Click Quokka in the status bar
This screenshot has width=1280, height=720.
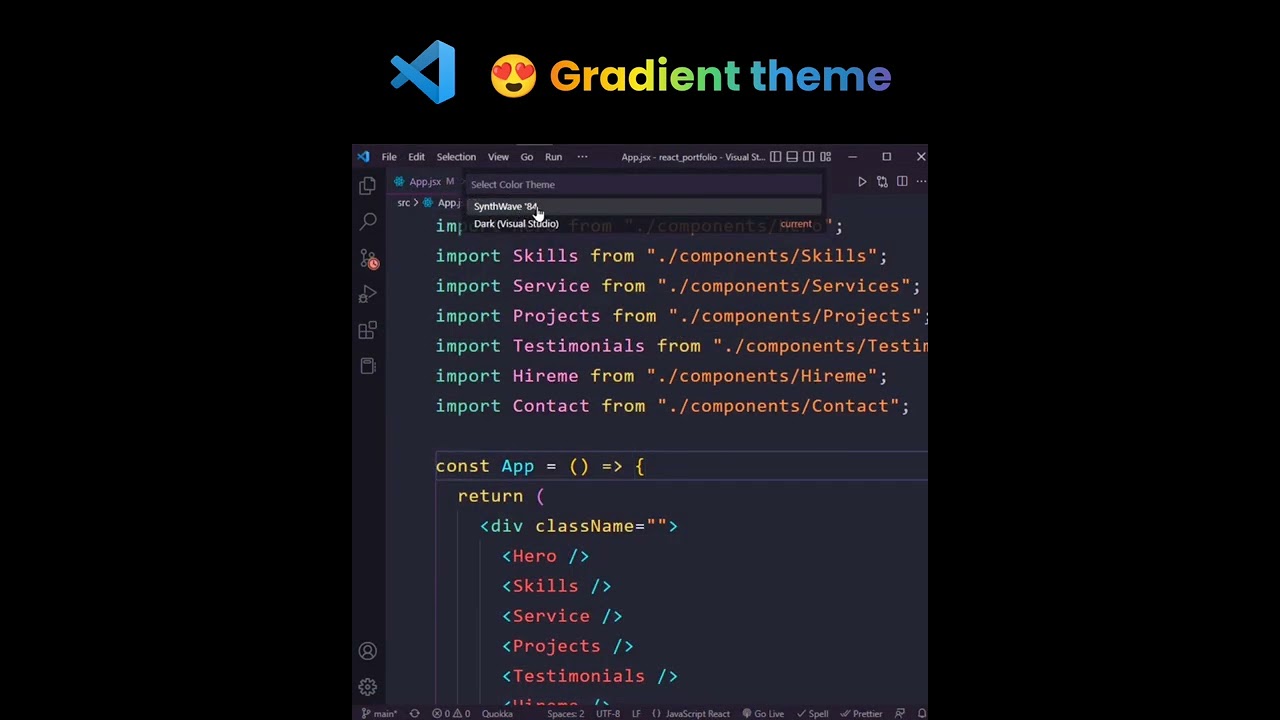(497, 714)
